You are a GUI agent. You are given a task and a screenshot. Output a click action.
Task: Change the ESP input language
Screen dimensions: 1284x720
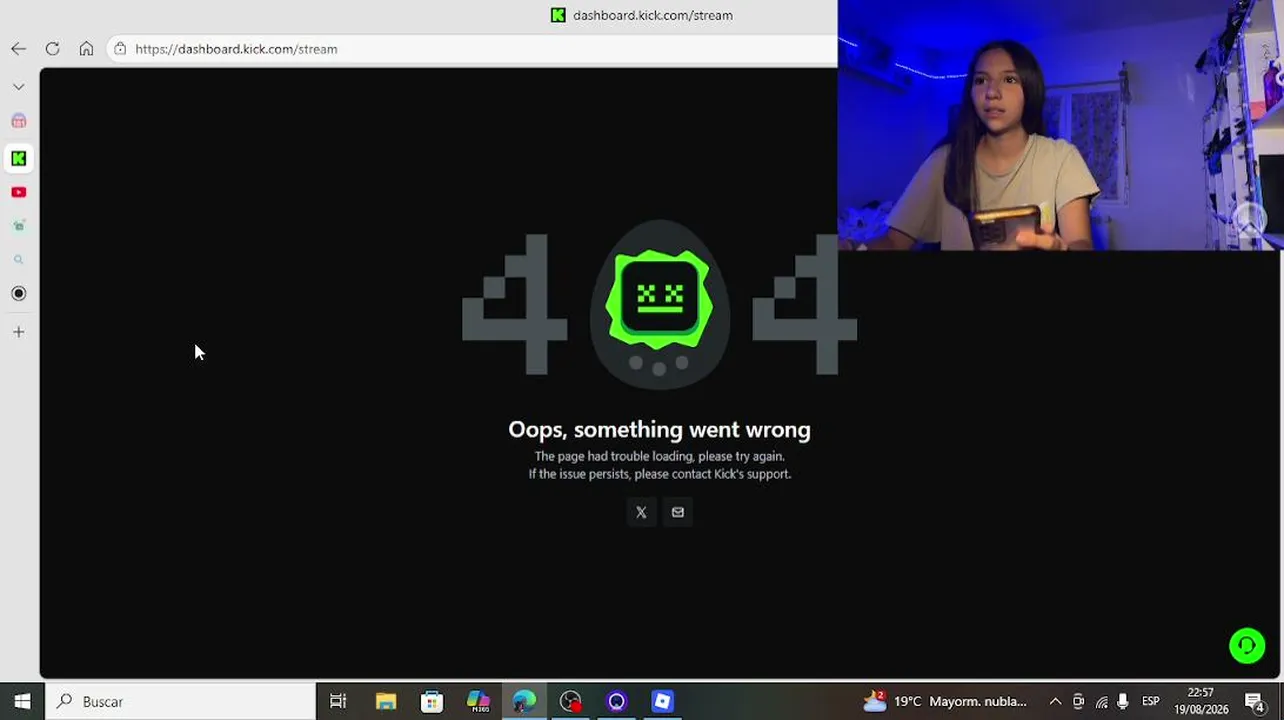tap(1151, 701)
